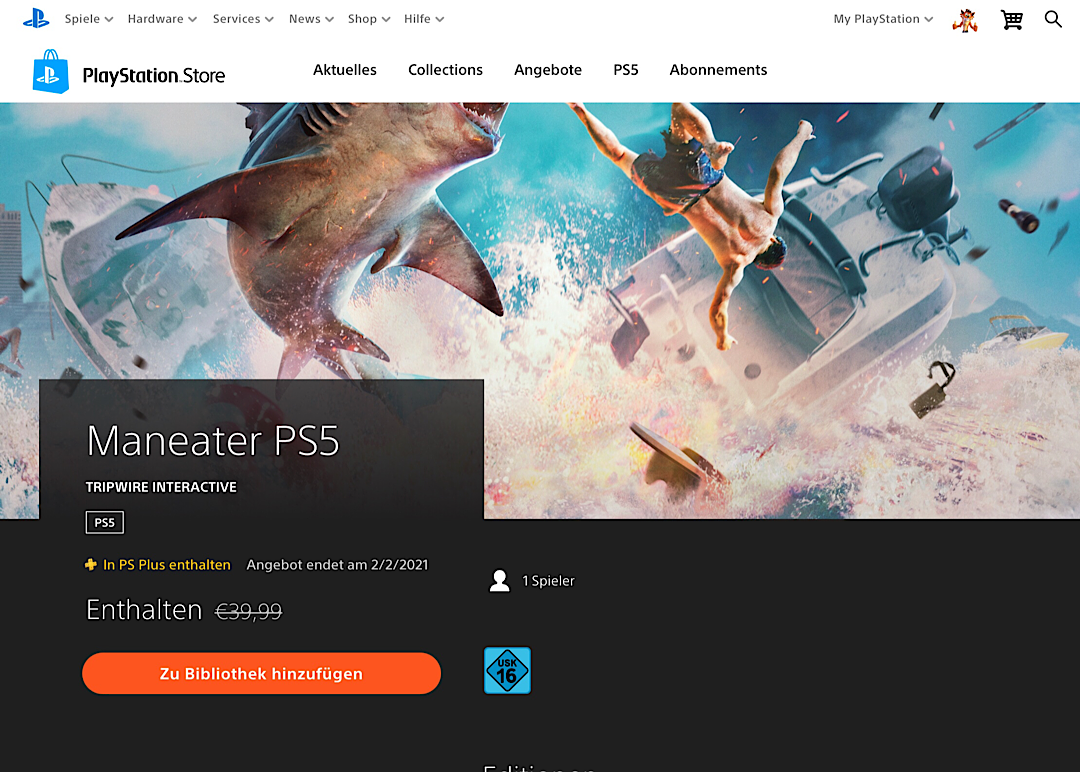Image resolution: width=1080 pixels, height=772 pixels.
Task: Open the PS5 store tab
Action: [626, 70]
